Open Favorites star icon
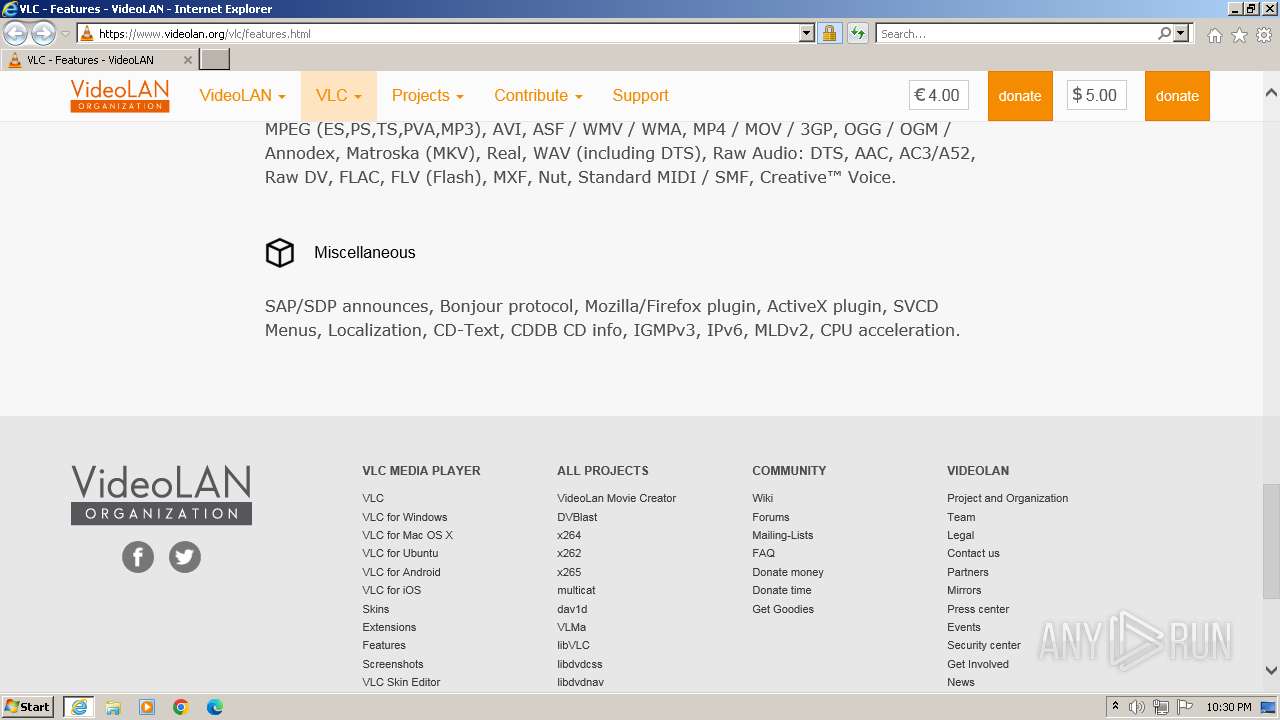The height and width of the screenshot is (720, 1280). click(1239, 35)
